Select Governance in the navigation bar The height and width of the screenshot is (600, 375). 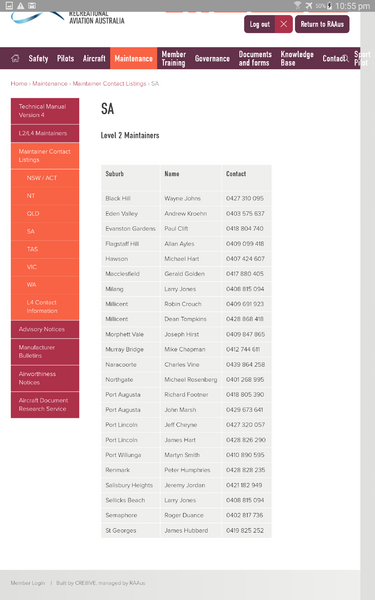(212, 58)
